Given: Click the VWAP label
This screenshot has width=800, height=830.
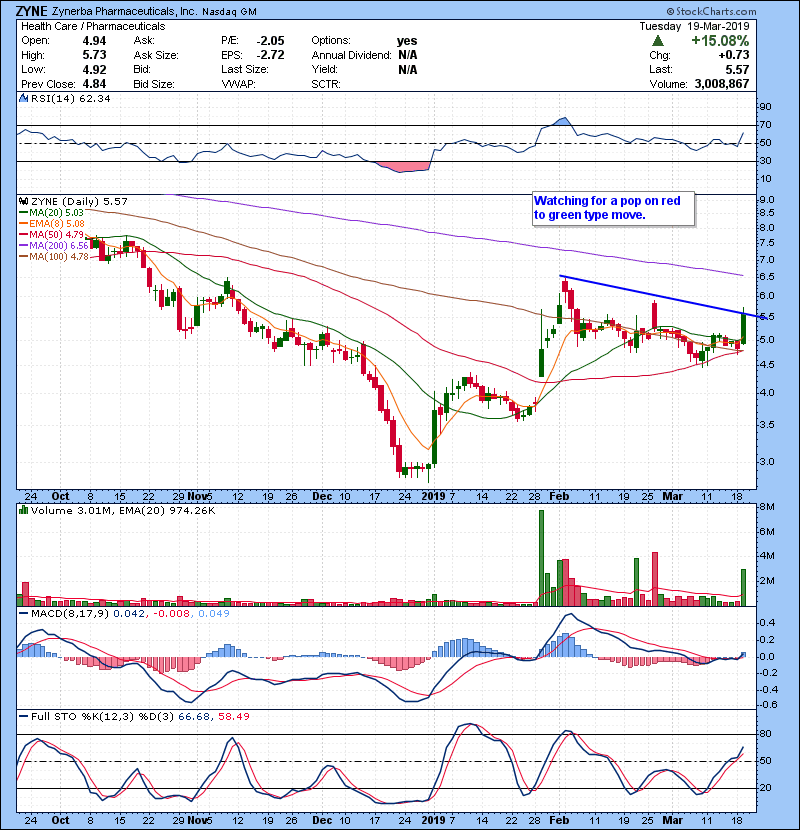Looking at the screenshot, I should [238, 84].
